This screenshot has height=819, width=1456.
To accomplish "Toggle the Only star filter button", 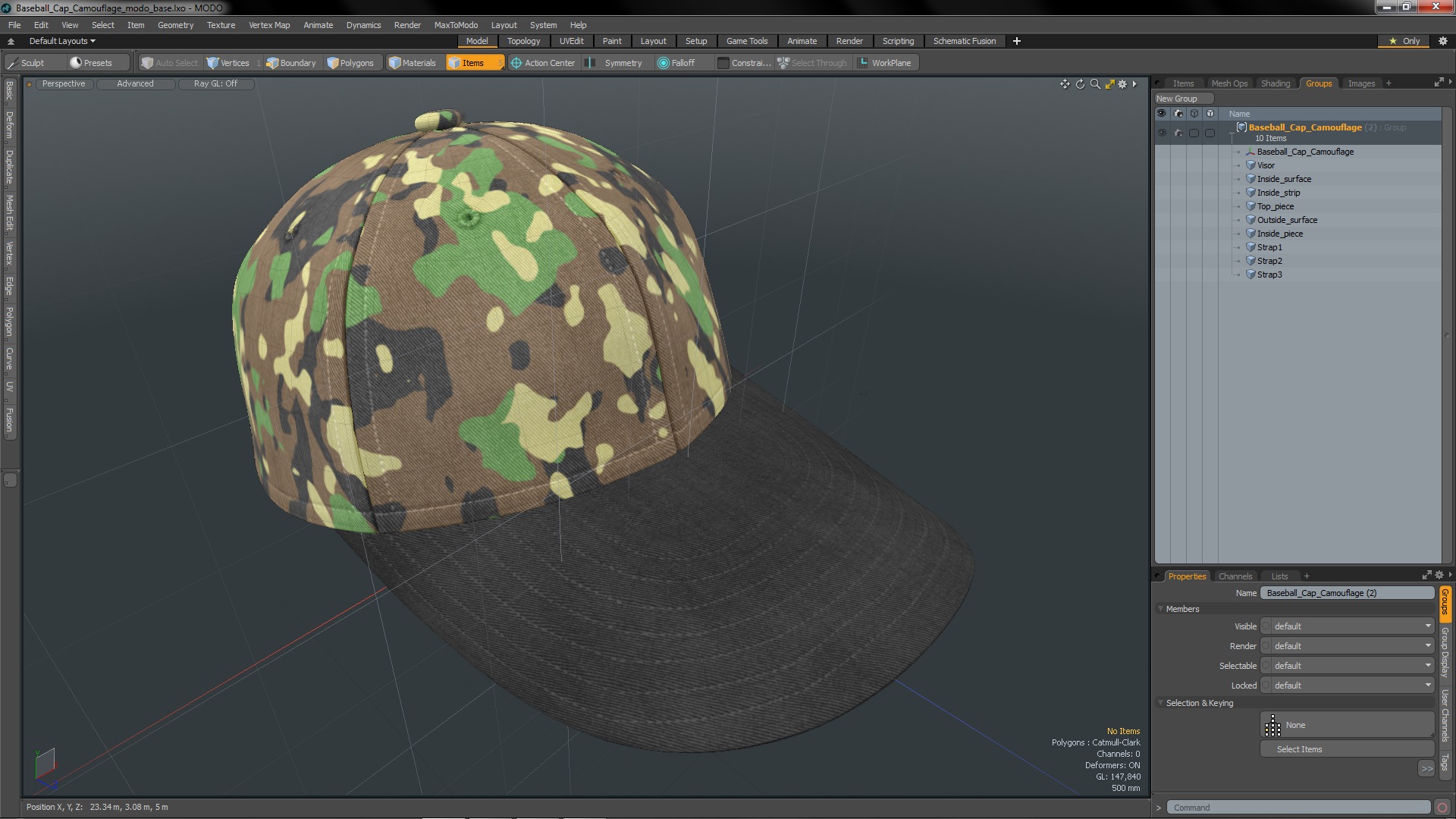I will pos(1404,41).
